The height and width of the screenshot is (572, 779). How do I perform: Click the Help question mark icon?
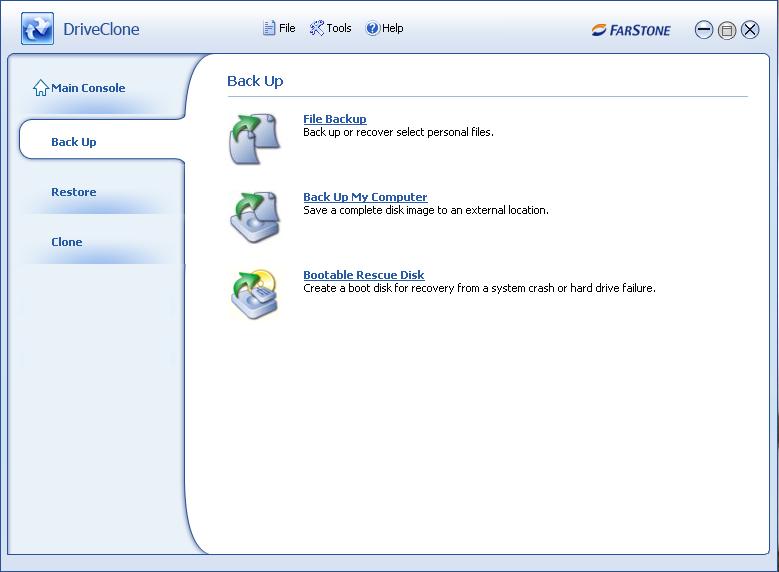[372, 28]
